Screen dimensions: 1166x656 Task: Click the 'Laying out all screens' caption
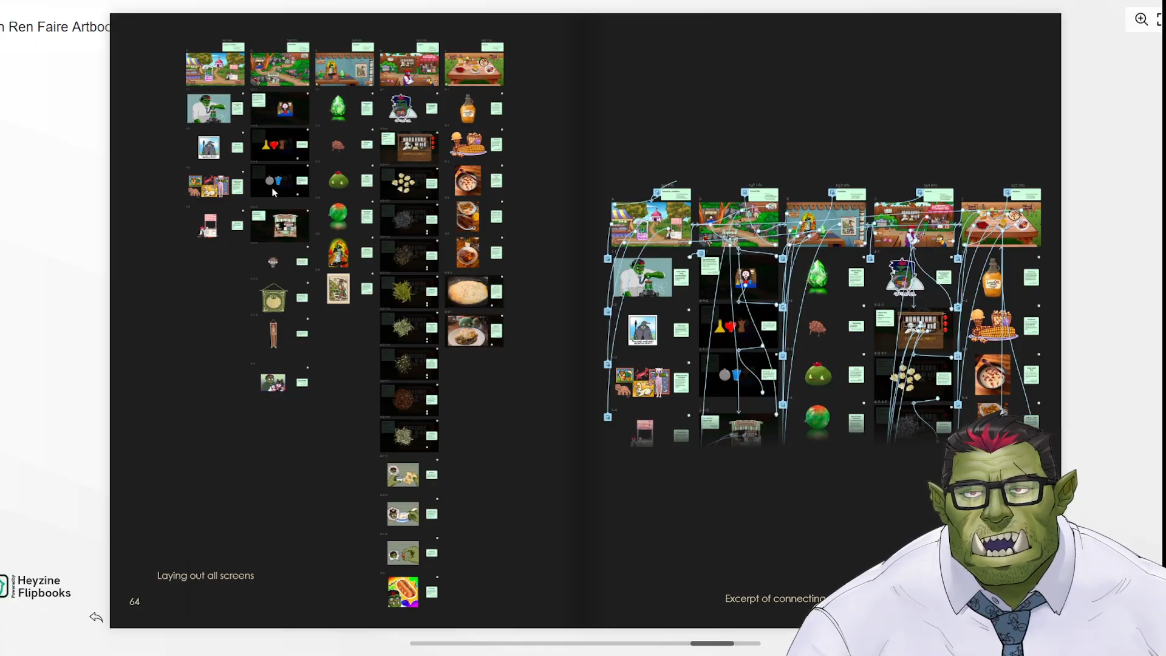pyautogui.click(x=205, y=576)
